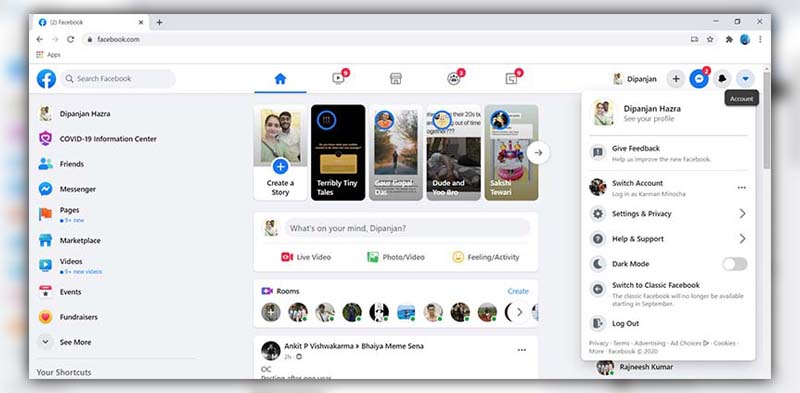Click the plus Create button
This screenshot has width=800, height=393.
676,79
